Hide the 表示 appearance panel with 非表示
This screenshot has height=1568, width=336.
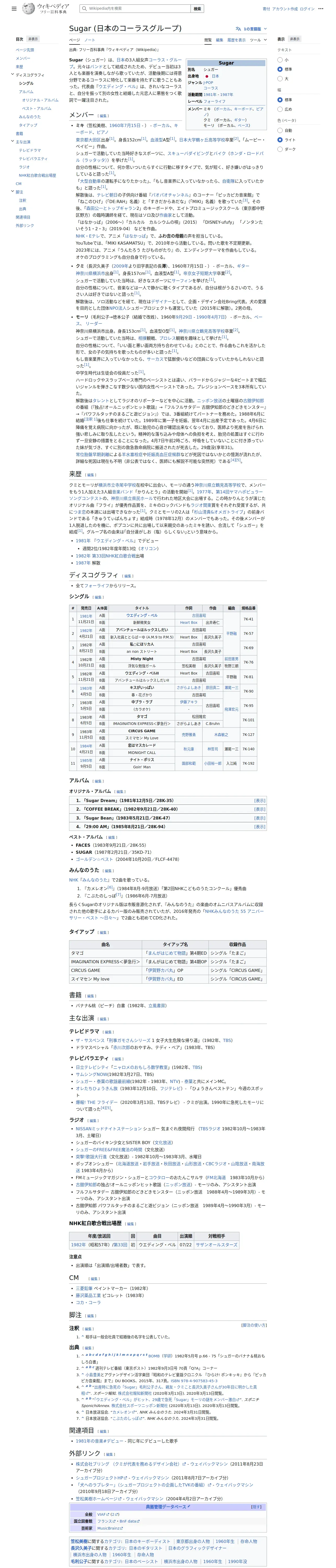(295, 39)
